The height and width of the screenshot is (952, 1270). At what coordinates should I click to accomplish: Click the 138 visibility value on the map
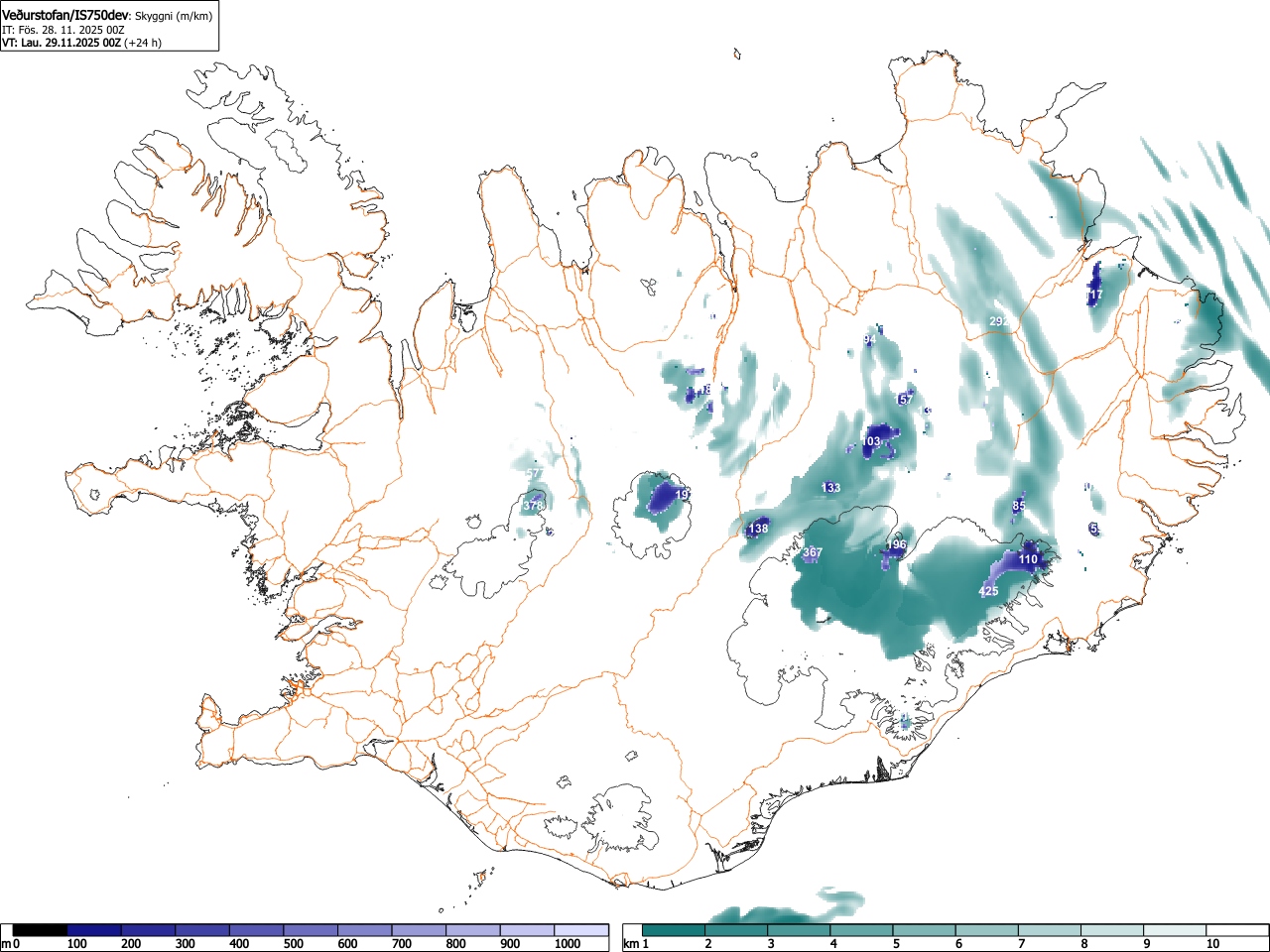[758, 529]
